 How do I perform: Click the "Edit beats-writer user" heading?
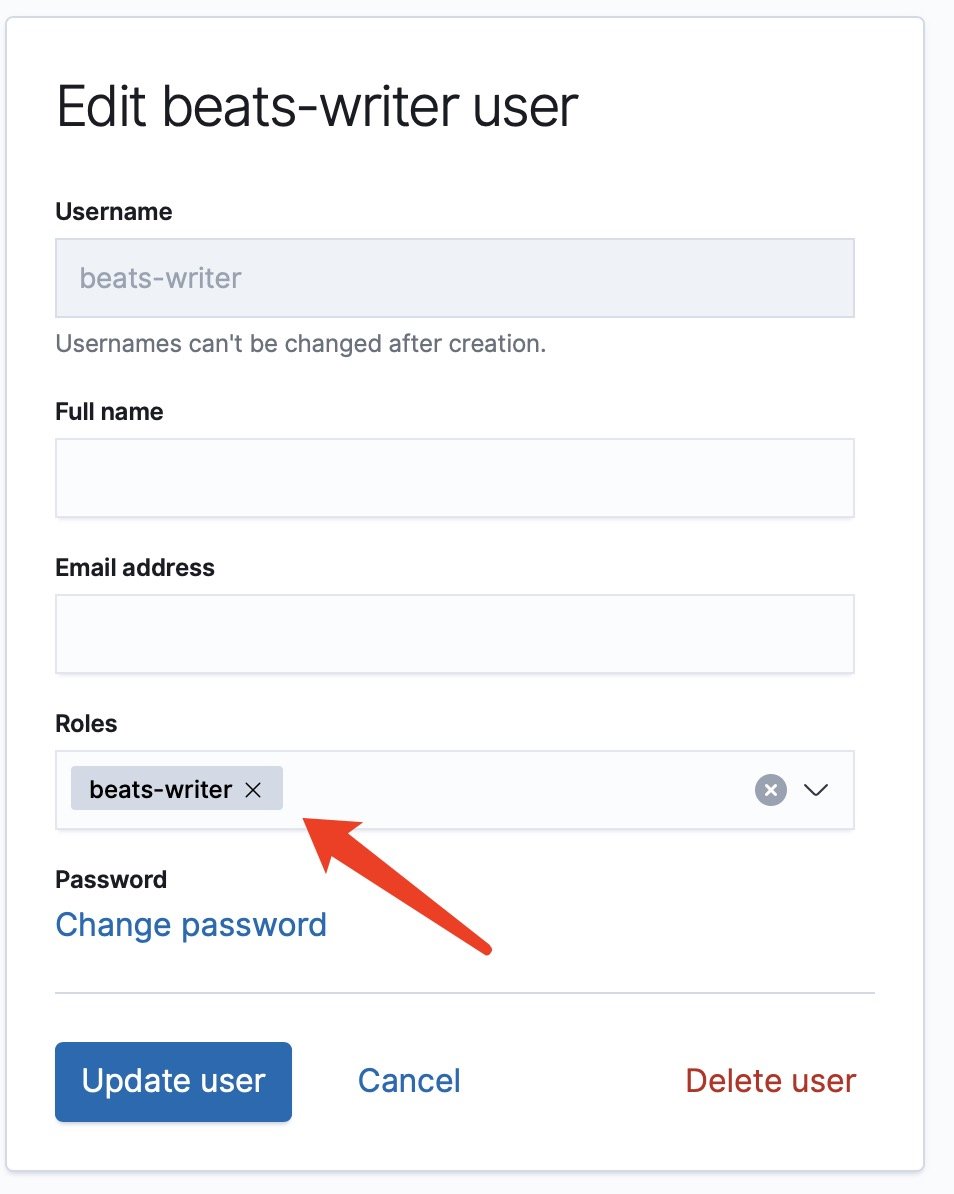coord(317,106)
